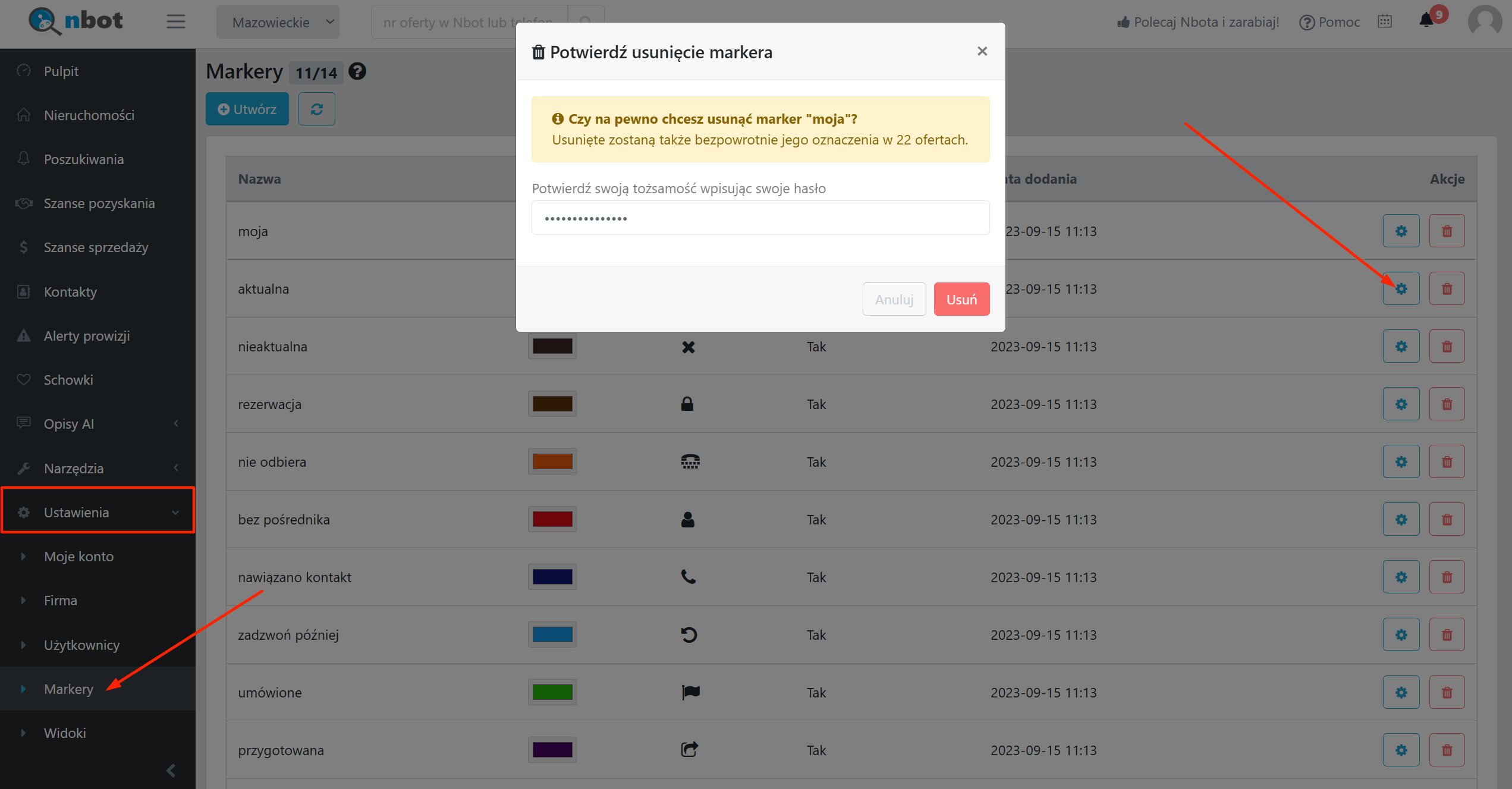Open gear settings for nawiązano kontakt
The height and width of the screenshot is (789, 1512).
coord(1401,577)
